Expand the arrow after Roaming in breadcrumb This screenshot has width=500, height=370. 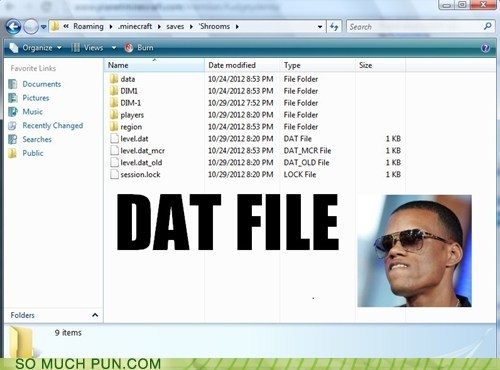(x=111, y=27)
